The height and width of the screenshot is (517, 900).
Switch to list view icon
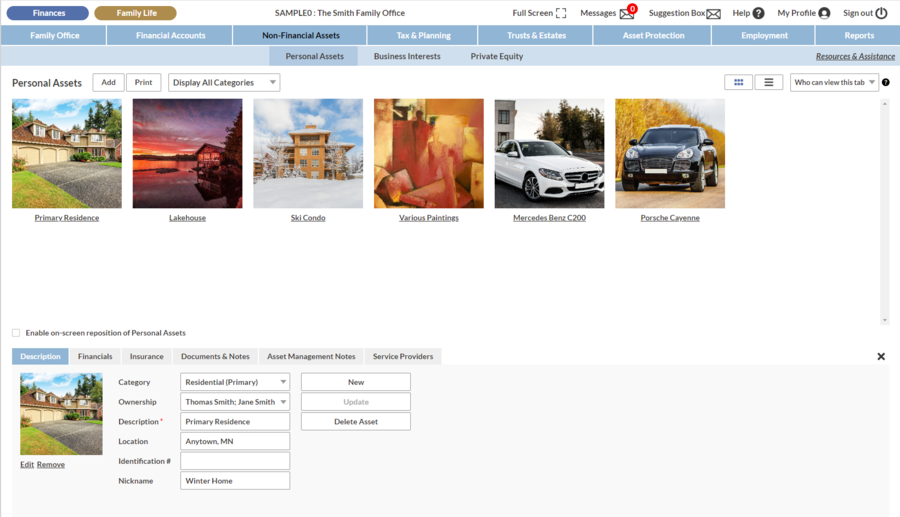pyautogui.click(x=768, y=82)
